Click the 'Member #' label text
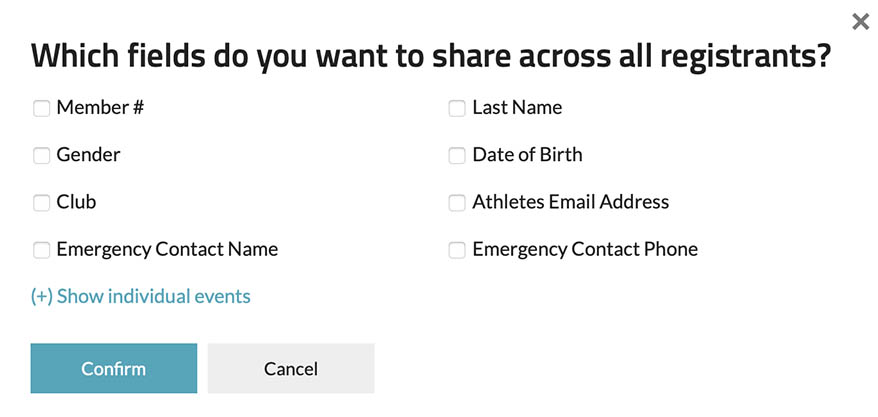Screen dimensions: 878x417 point(100,108)
